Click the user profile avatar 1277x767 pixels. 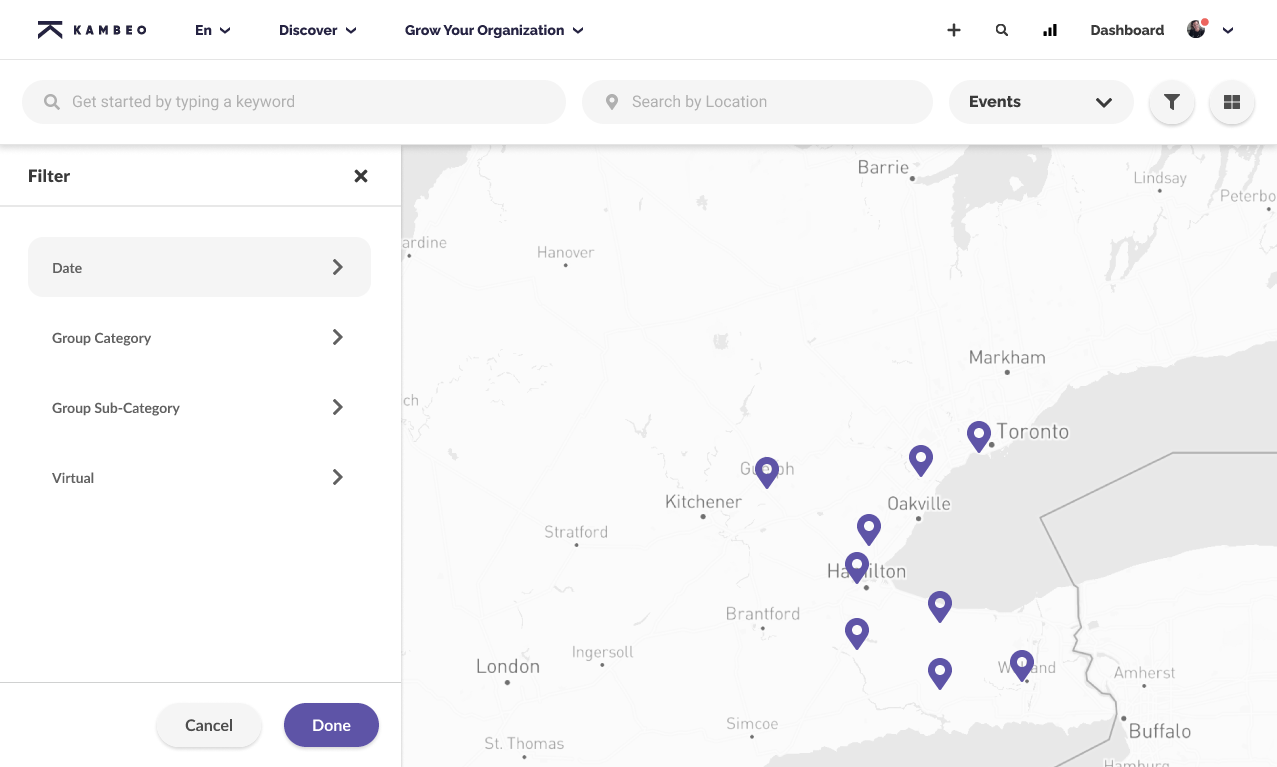tap(1196, 29)
